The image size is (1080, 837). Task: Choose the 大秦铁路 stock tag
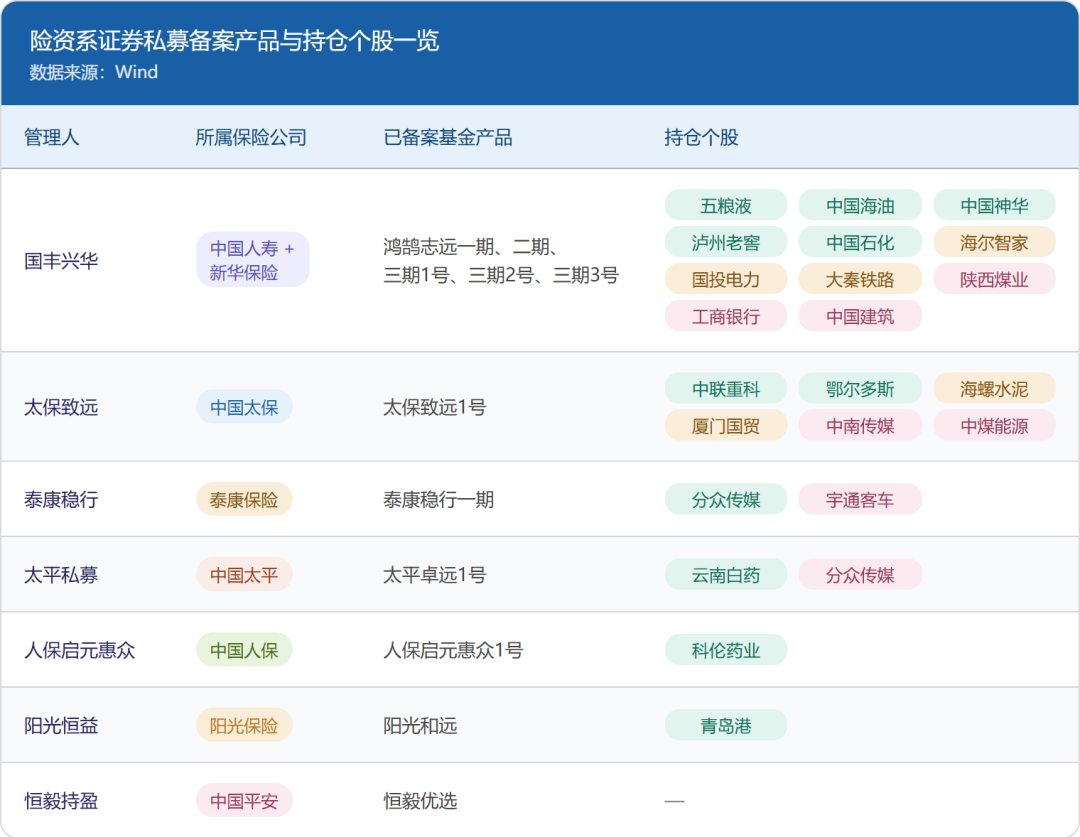(860, 279)
